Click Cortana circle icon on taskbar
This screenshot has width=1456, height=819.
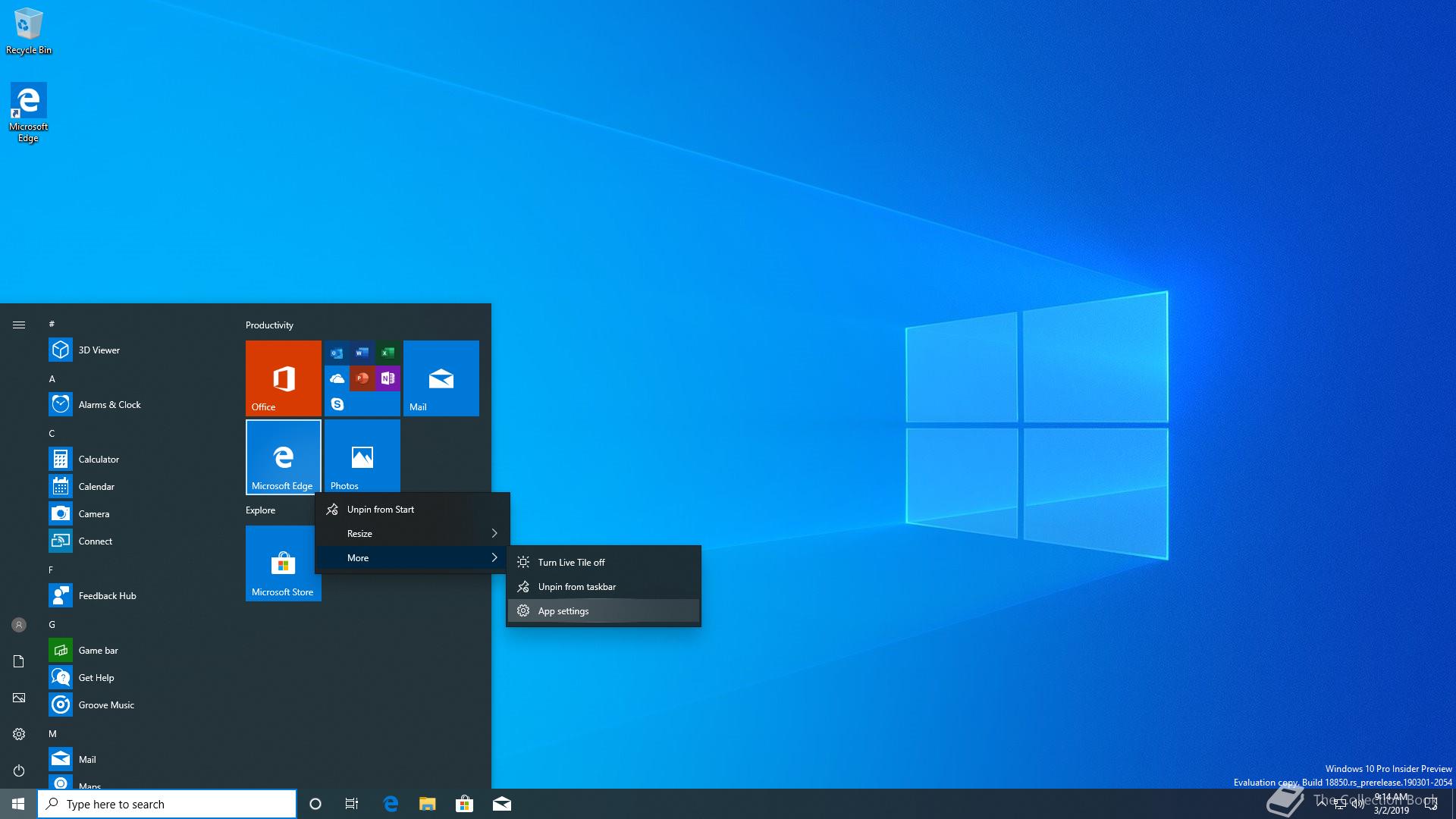pos(315,804)
